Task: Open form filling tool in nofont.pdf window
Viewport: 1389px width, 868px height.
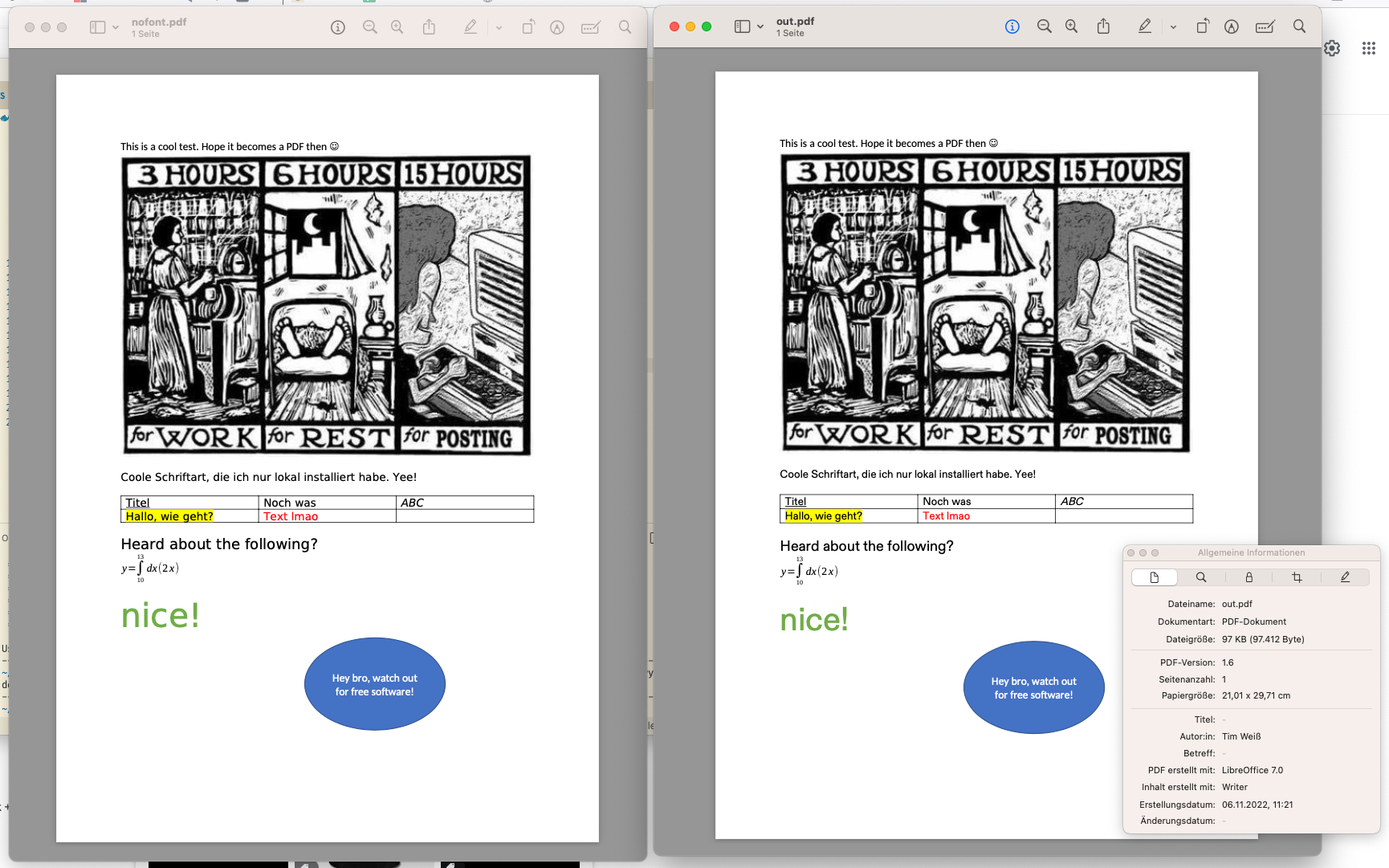Action: (590, 27)
